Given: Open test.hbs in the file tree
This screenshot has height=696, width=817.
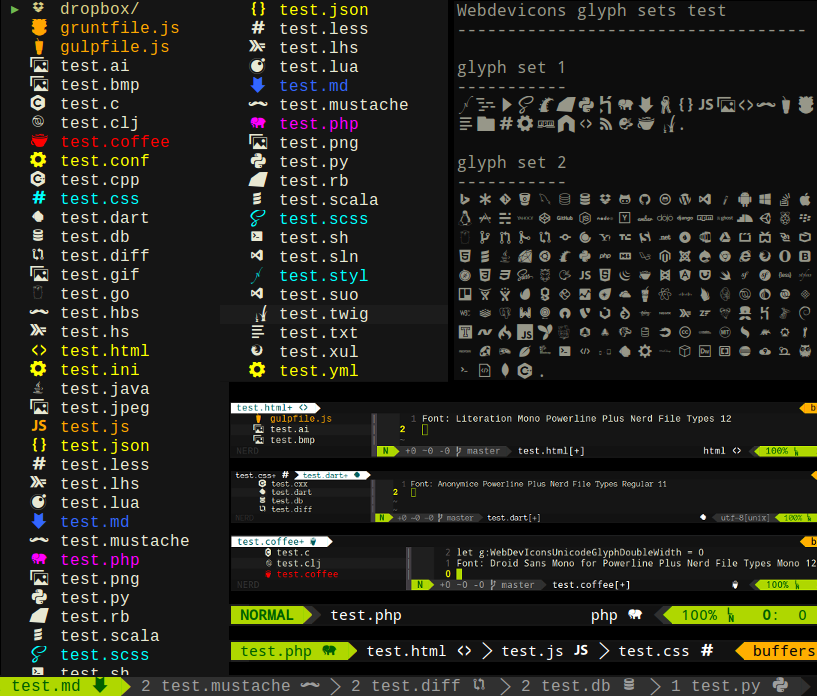Looking at the screenshot, I should pyautogui.click(x=100, y=313).
